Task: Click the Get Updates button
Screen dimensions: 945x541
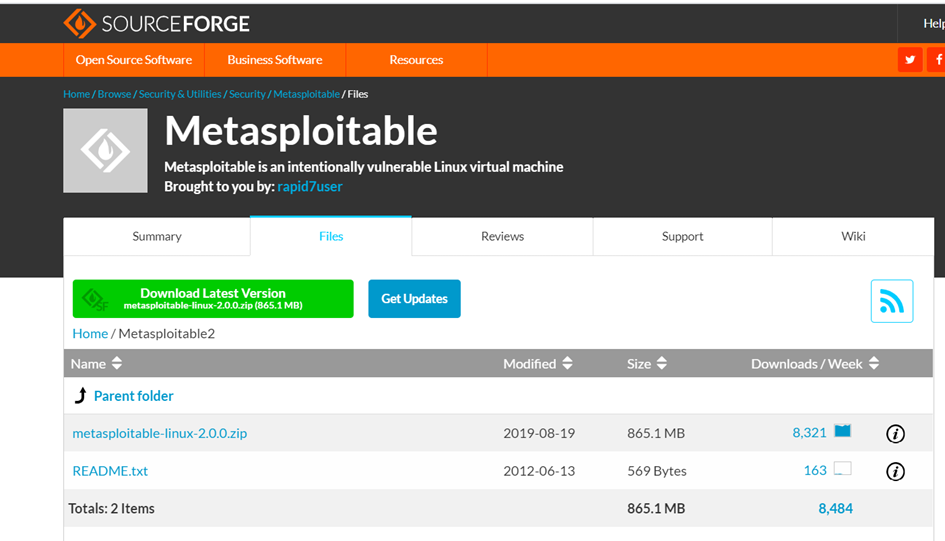Action: [415, 299]
